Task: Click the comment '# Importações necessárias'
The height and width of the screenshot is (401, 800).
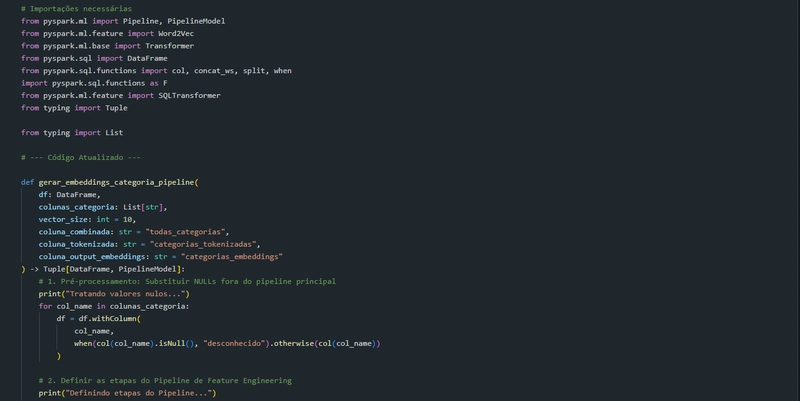Action: pyautogui.click(x=77, y=9)
